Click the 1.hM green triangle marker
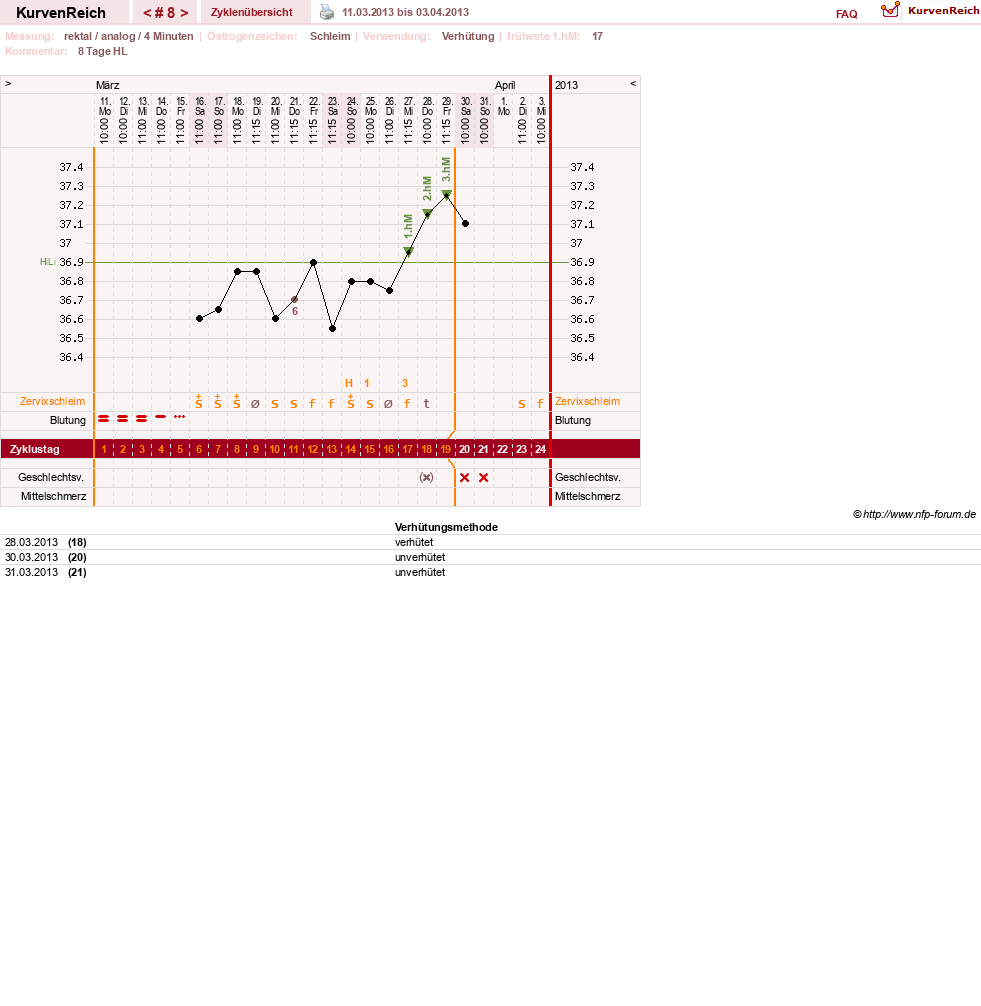 (x=408, y=251)
